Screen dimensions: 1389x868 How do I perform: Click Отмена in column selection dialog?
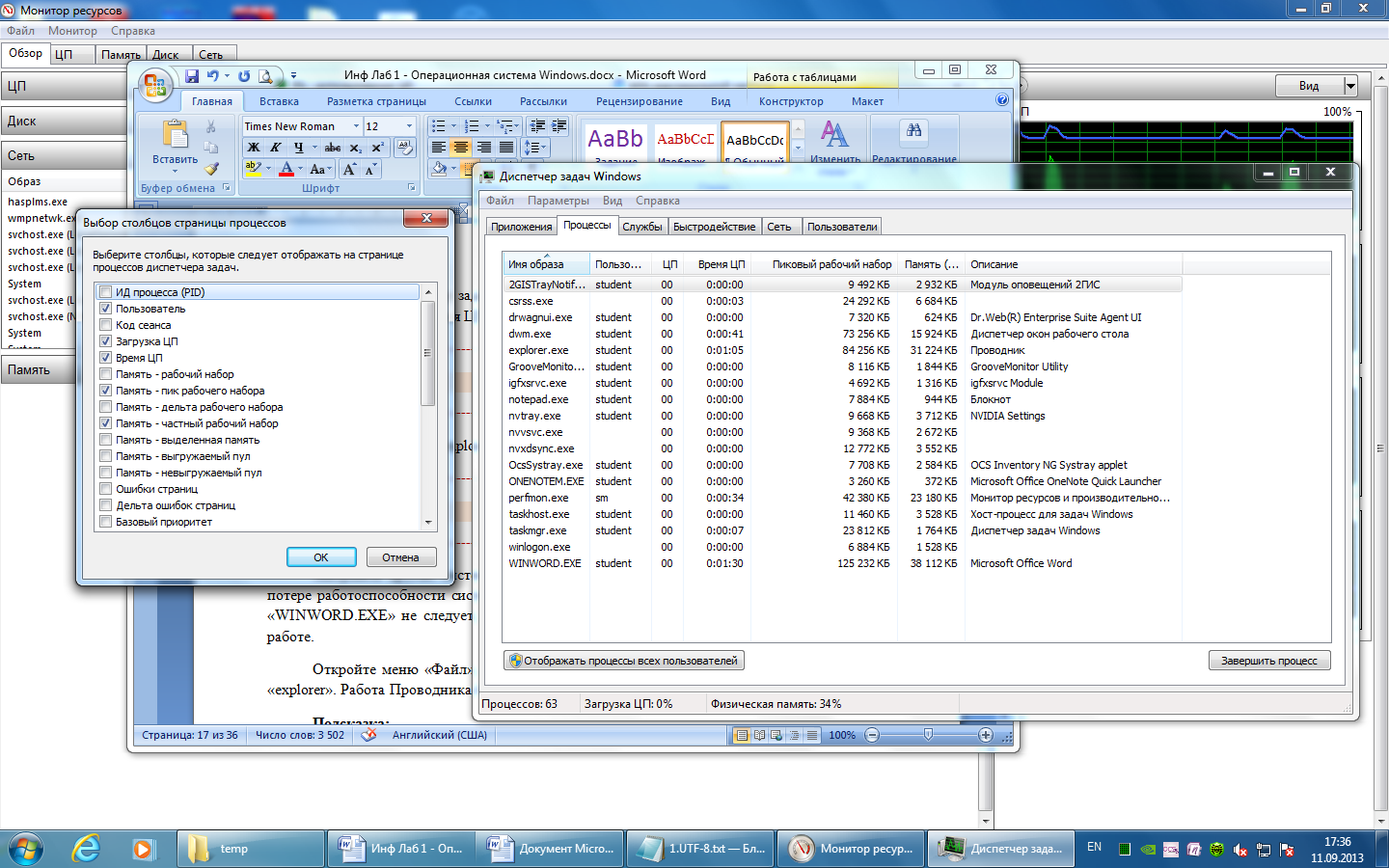[x=400, y=557]
